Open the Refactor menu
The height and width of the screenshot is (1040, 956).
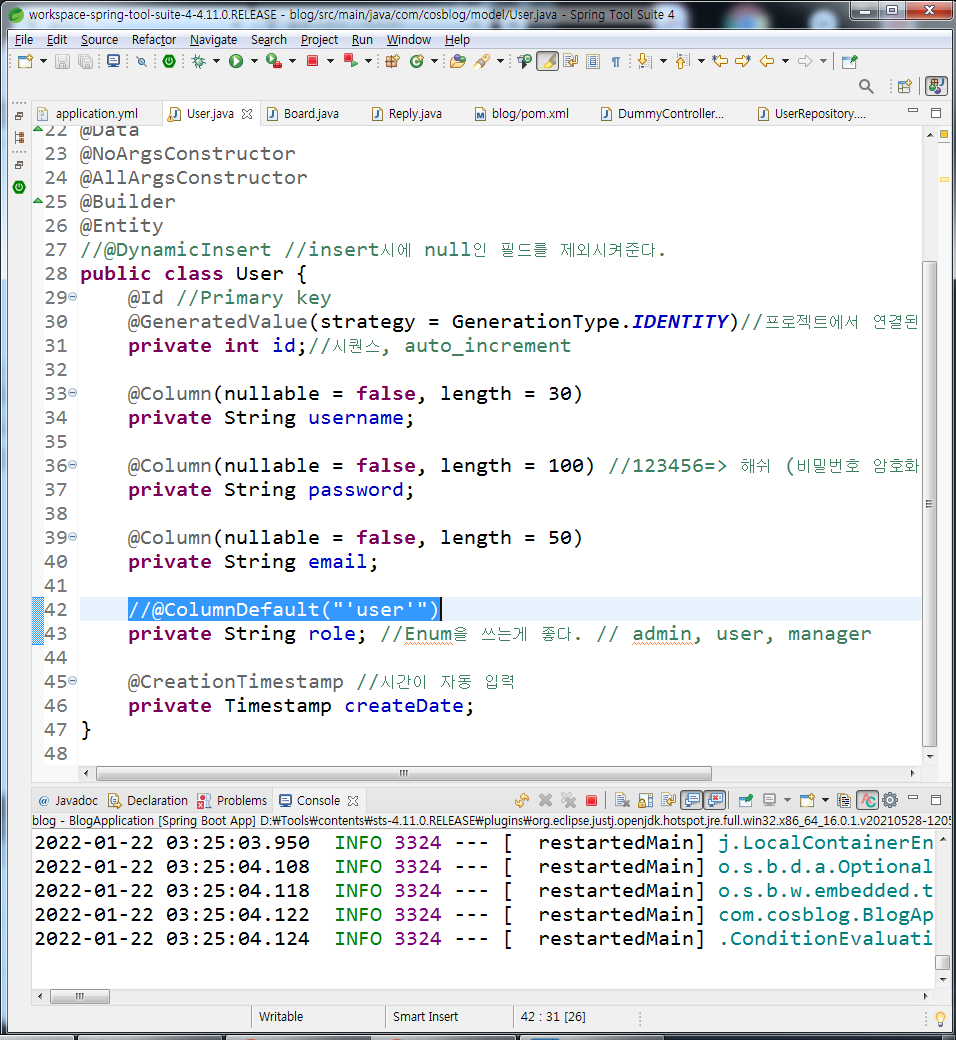point(154,40)
